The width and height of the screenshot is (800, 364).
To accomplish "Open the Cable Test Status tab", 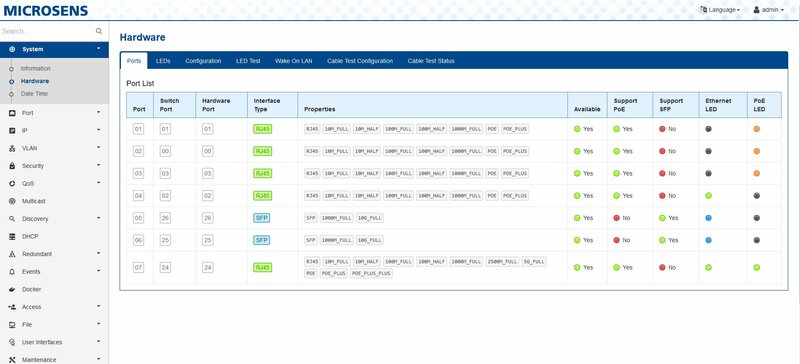I will click(431, 61).
